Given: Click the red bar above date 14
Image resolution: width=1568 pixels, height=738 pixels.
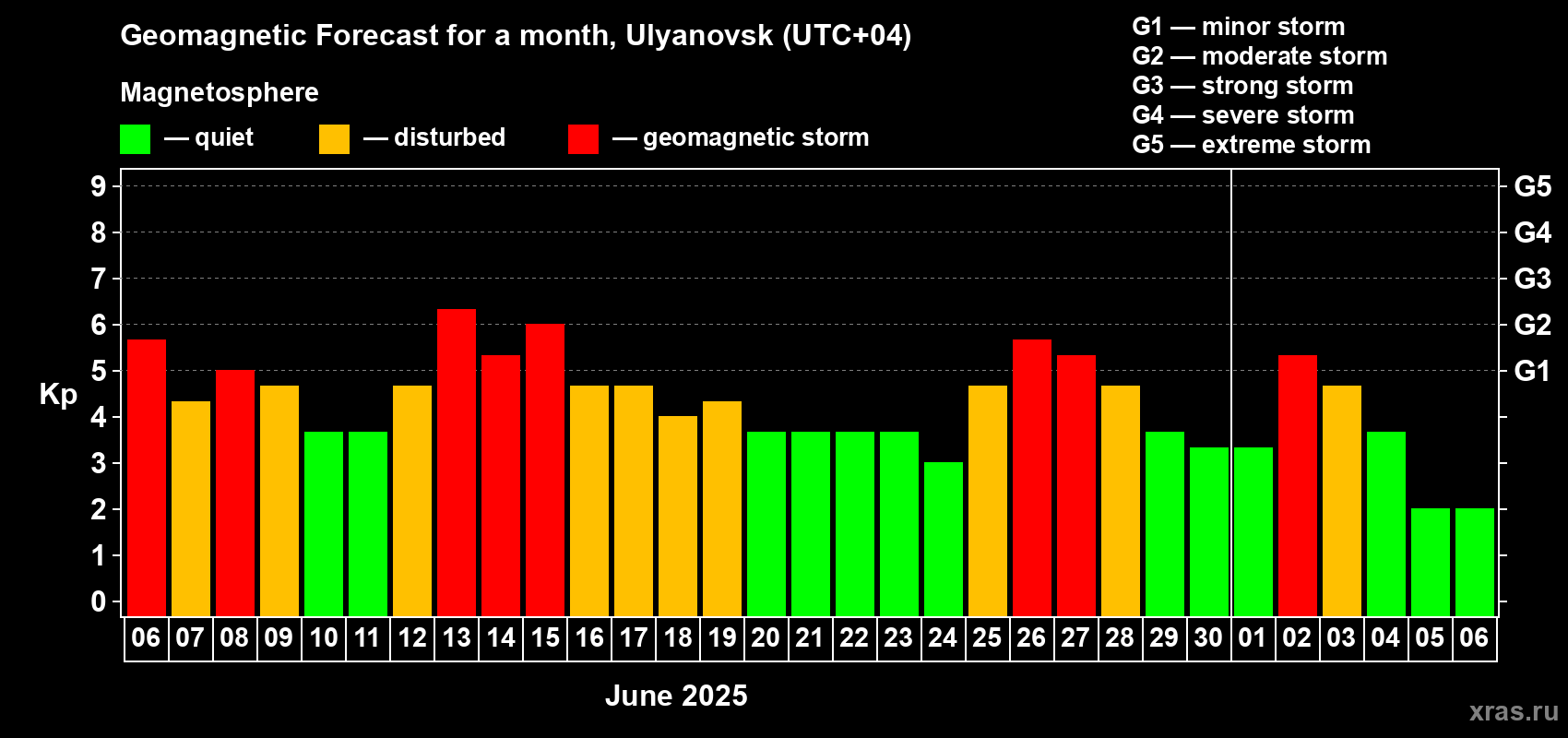Looking at the screenshot, I should click(x=501, y=485).
